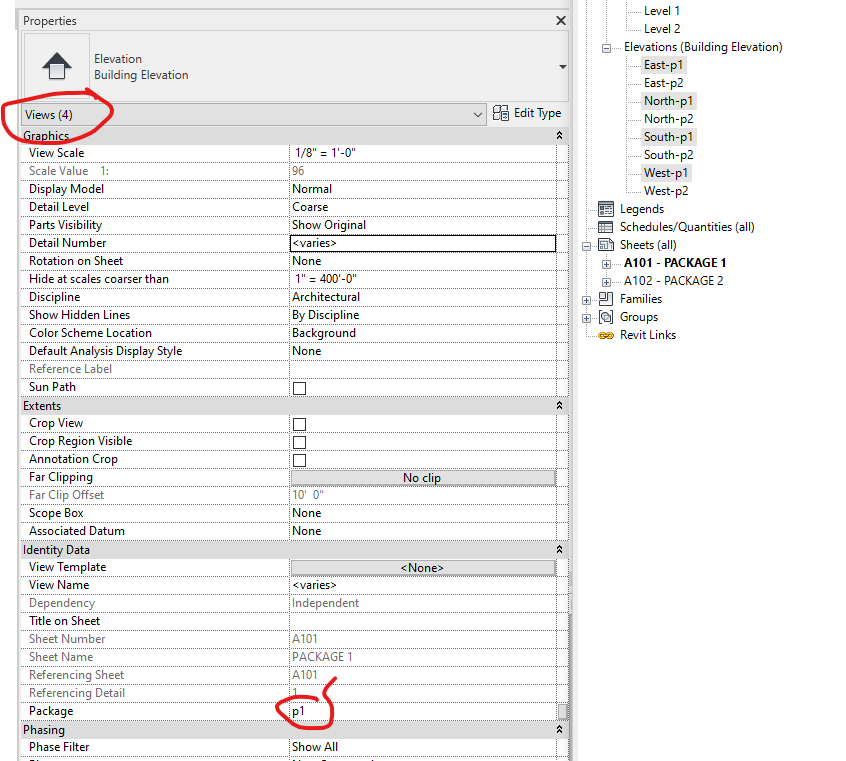Select West-p2 elevation view

(x=666, y=191)
